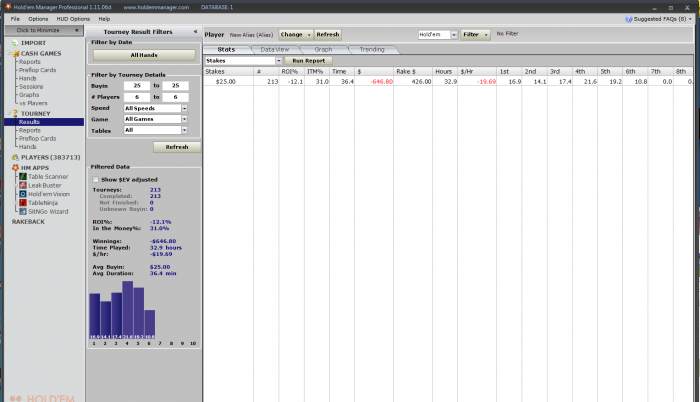Viewport: 700px width, 402px height.
Task: Open the Help menu
Action: click(104, 19)
